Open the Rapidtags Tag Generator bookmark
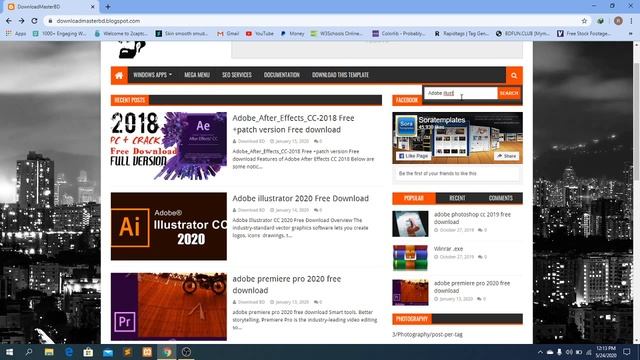The height and width of the screenshot is (360, 640). [x=461, y=33]
